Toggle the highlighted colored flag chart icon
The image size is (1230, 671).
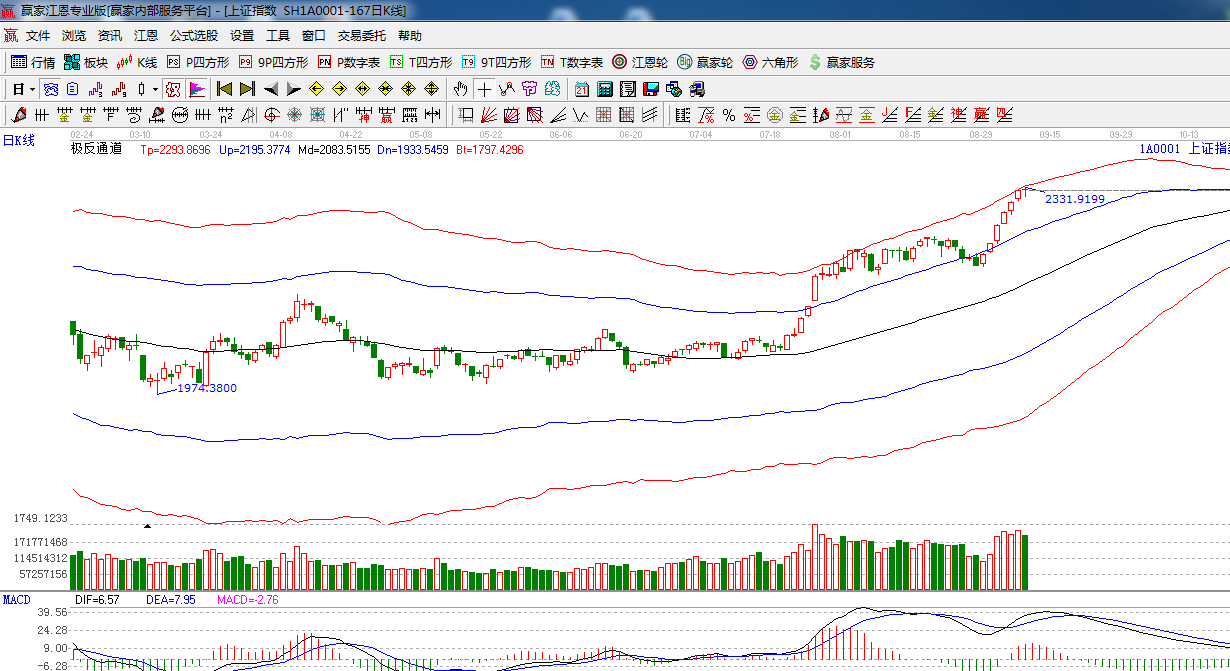pyautogui.click(x=196, y=89)
